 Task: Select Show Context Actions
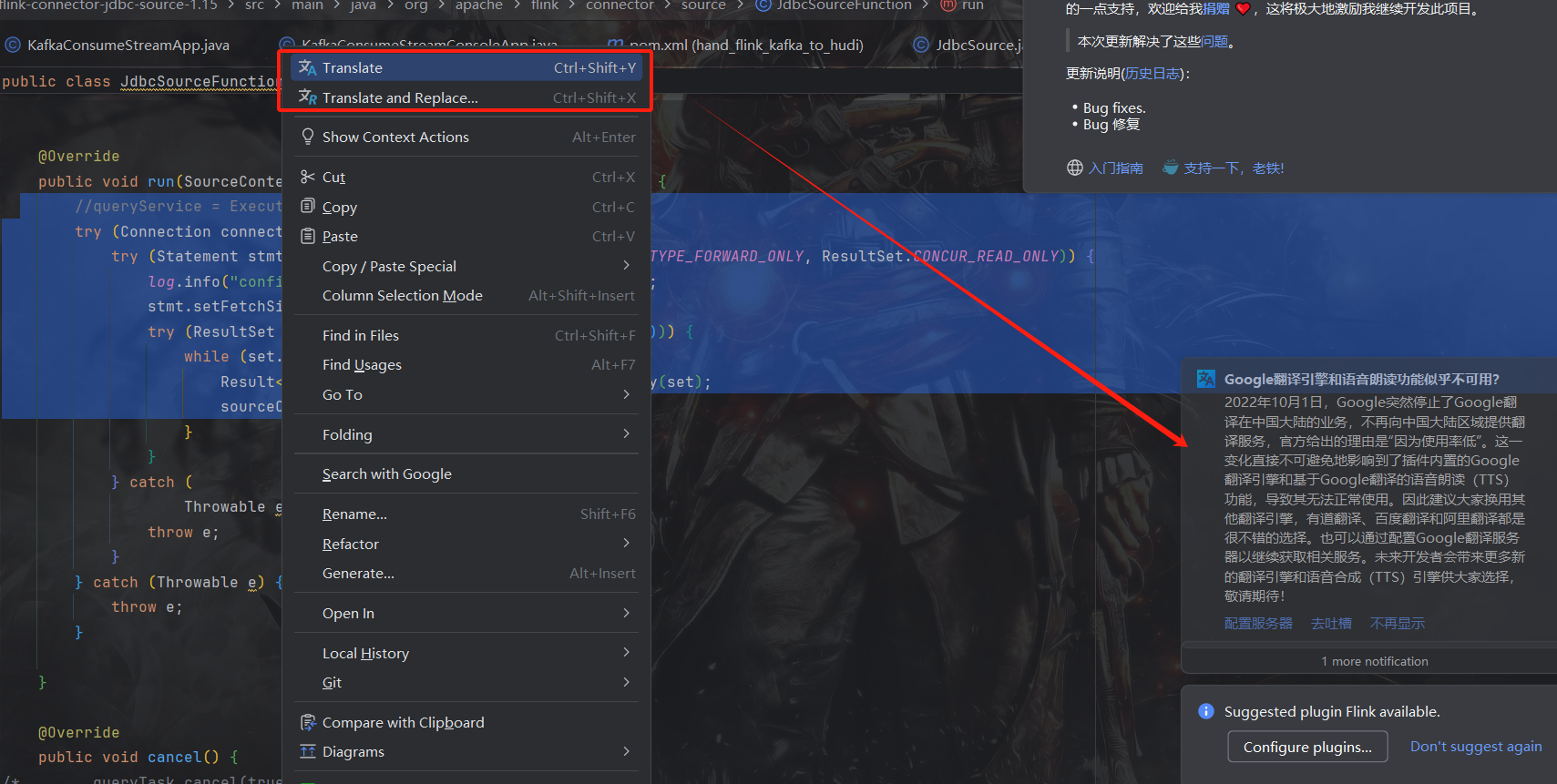point(467,137)
